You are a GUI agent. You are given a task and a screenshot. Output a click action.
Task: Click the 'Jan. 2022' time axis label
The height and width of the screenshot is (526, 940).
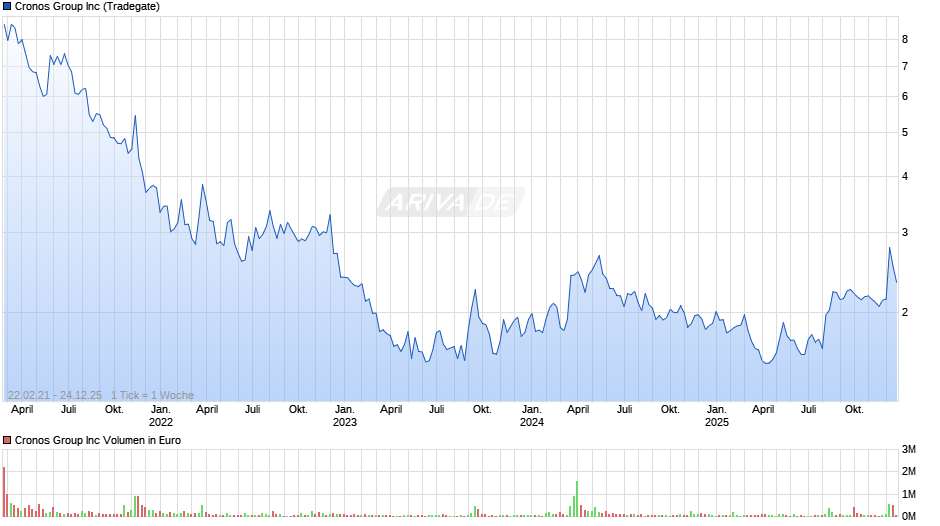click(x=161, y=416)
